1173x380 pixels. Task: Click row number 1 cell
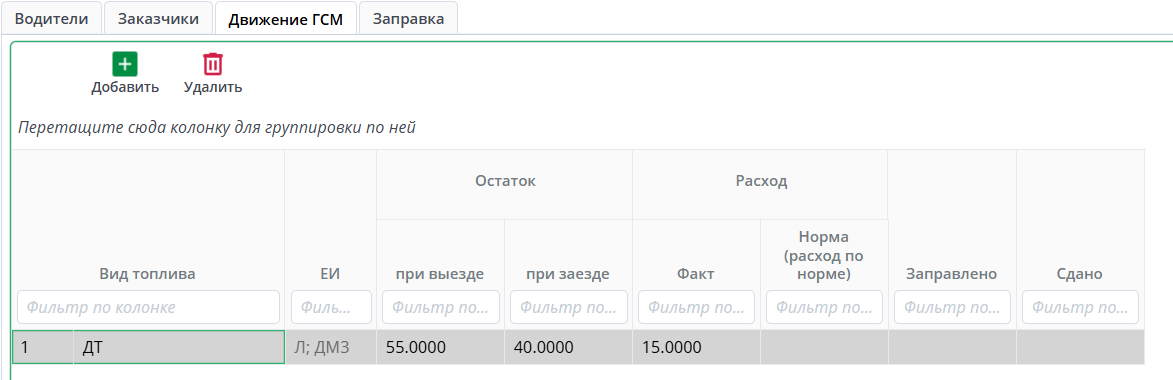[x=43, y=347]
